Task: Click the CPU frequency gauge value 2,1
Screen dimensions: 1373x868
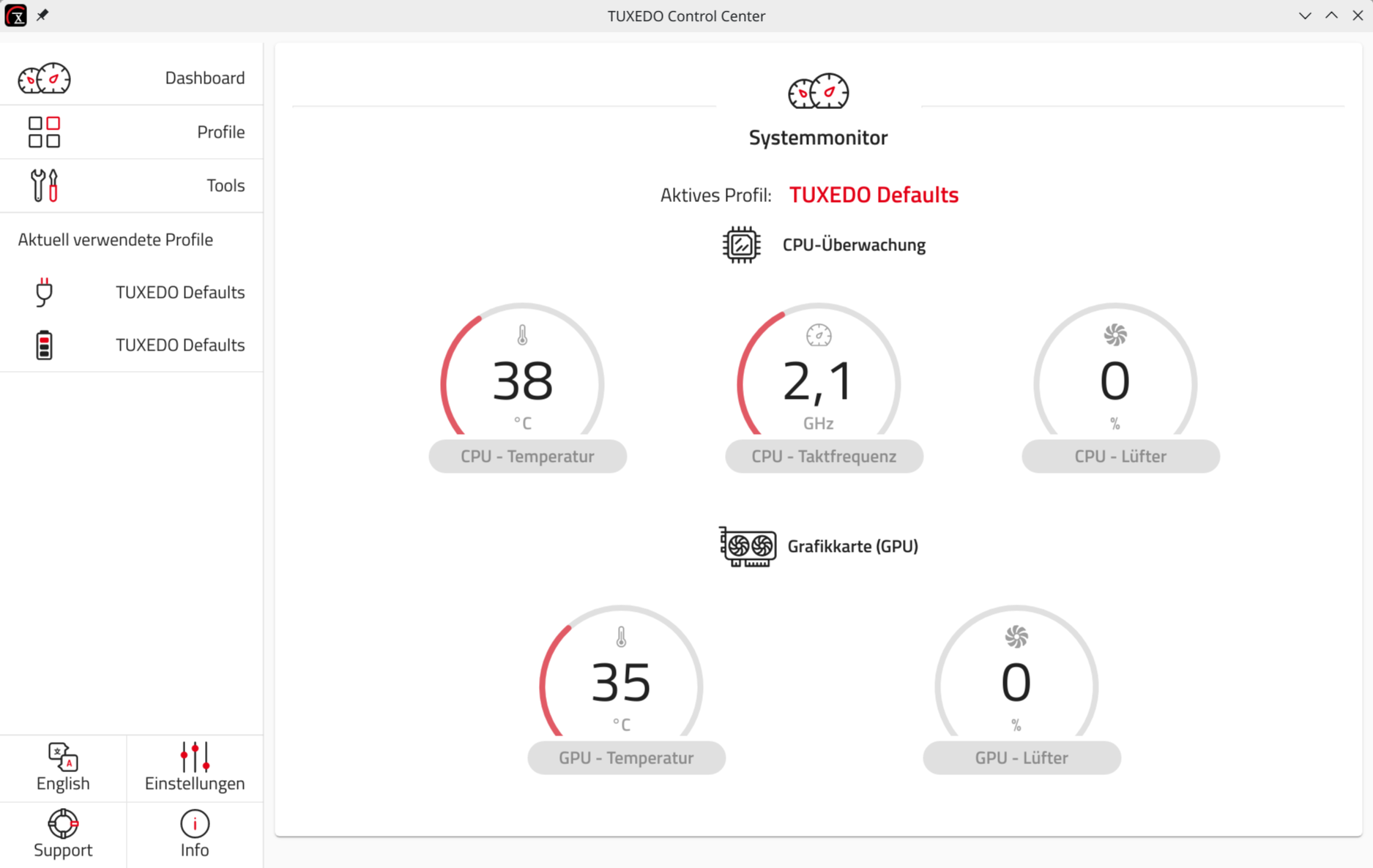Action: (817, 382)
